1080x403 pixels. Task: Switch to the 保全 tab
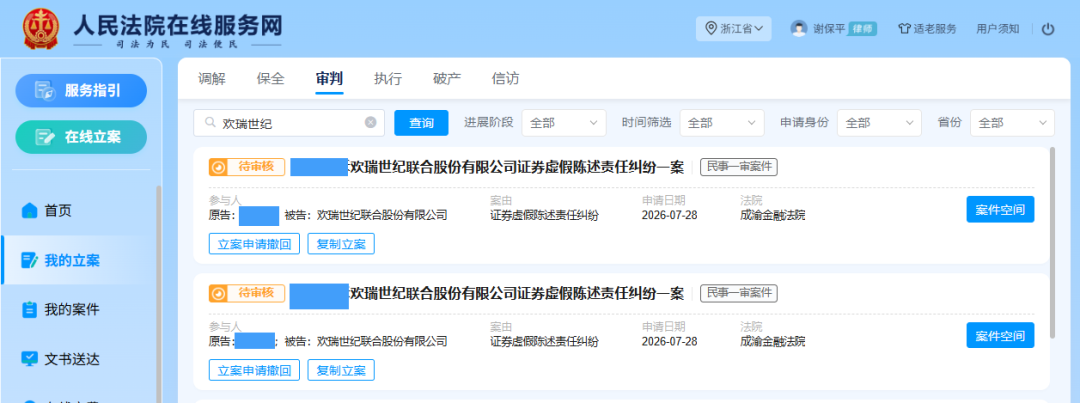coord(270,79)
